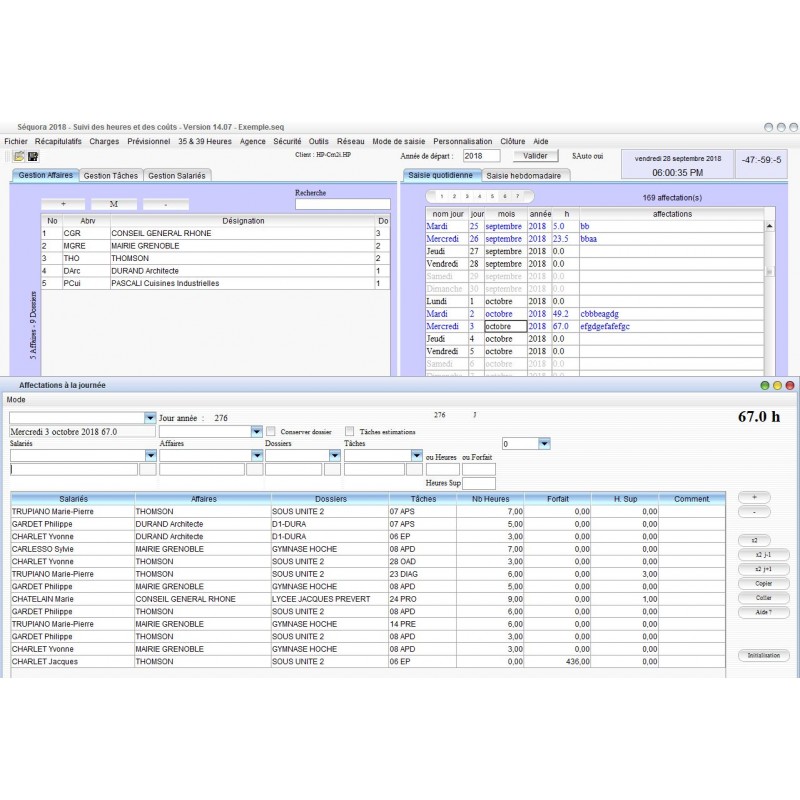Toggle the Conserver dossier checkbox
The image size is (800, 800).
(x=271, y=432)
